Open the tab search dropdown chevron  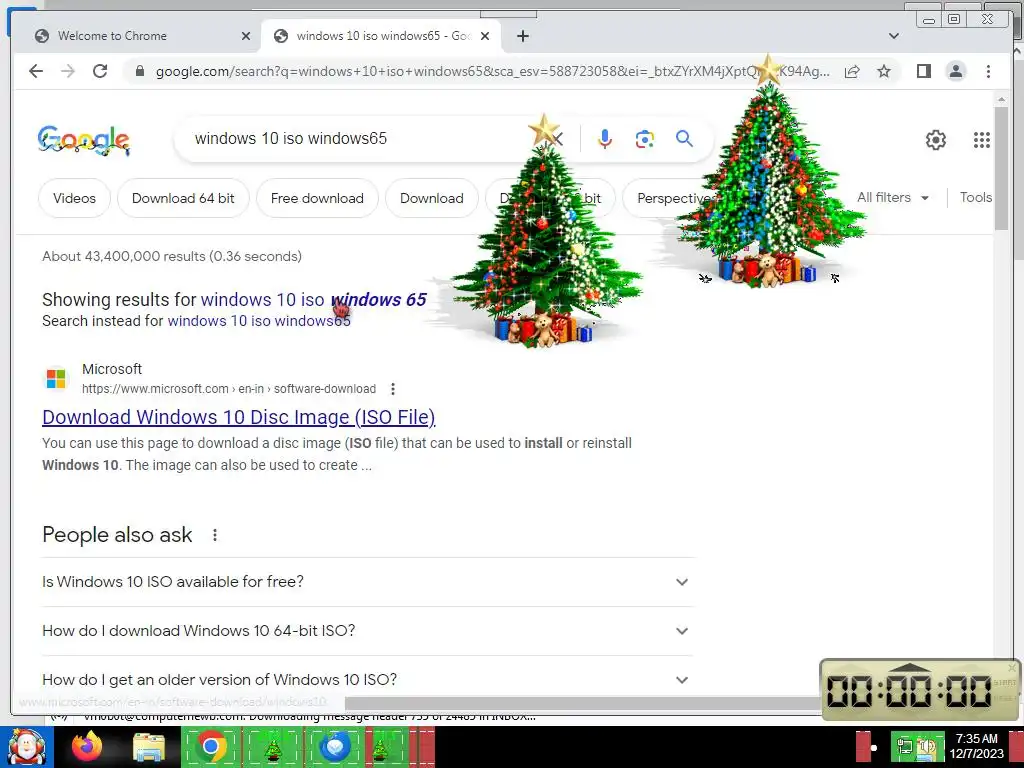point(894,36)
